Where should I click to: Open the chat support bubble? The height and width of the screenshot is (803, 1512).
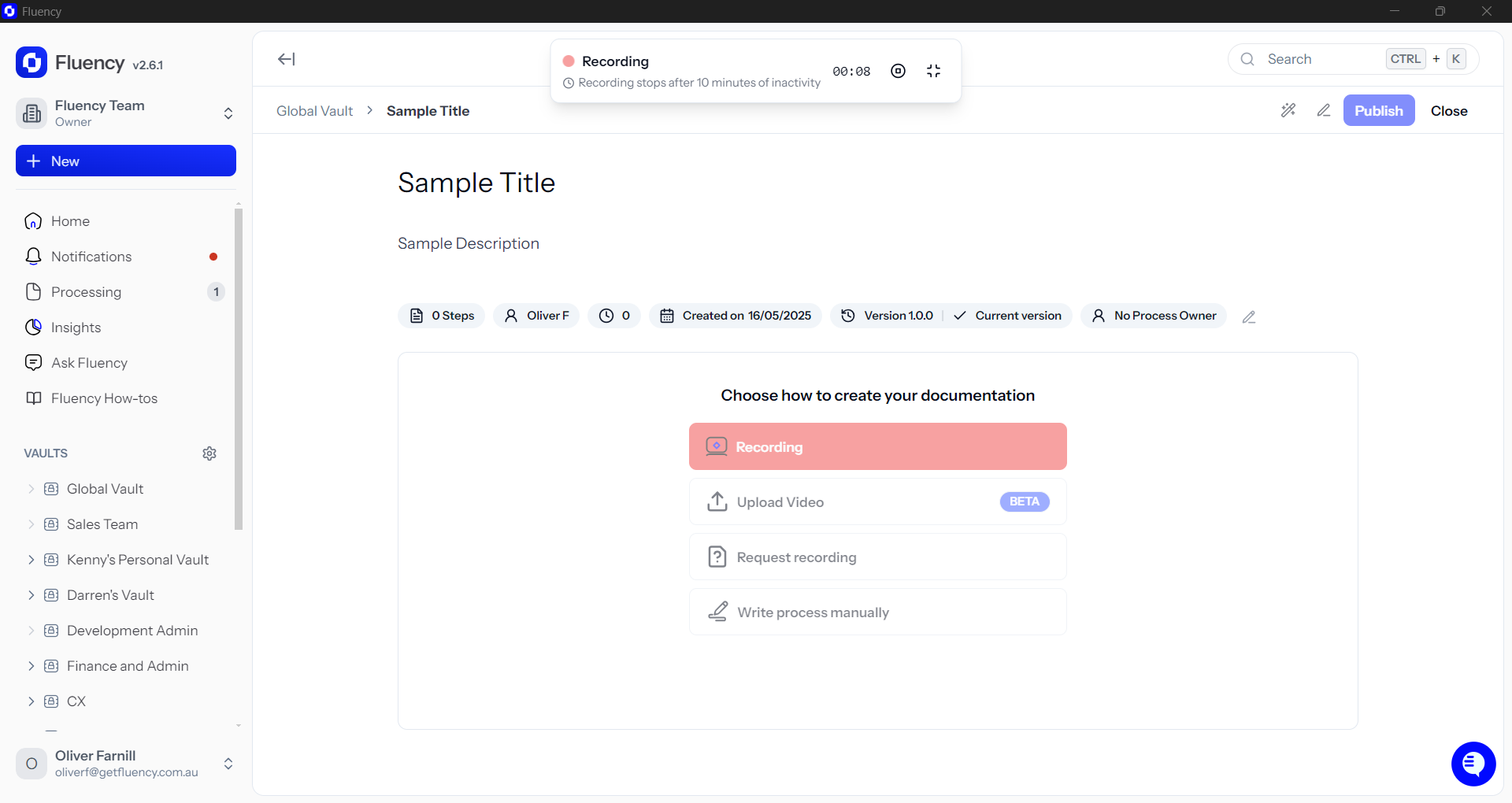(x=1473, y=764)
